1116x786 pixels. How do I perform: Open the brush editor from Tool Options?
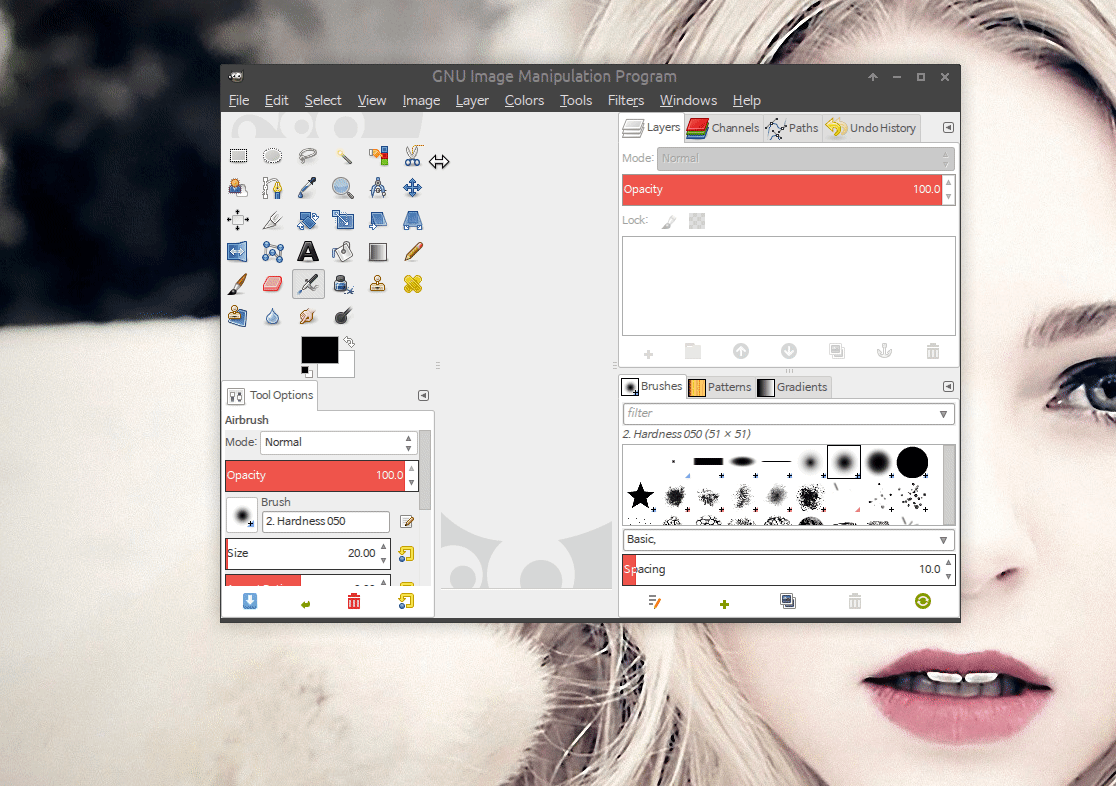407,522
